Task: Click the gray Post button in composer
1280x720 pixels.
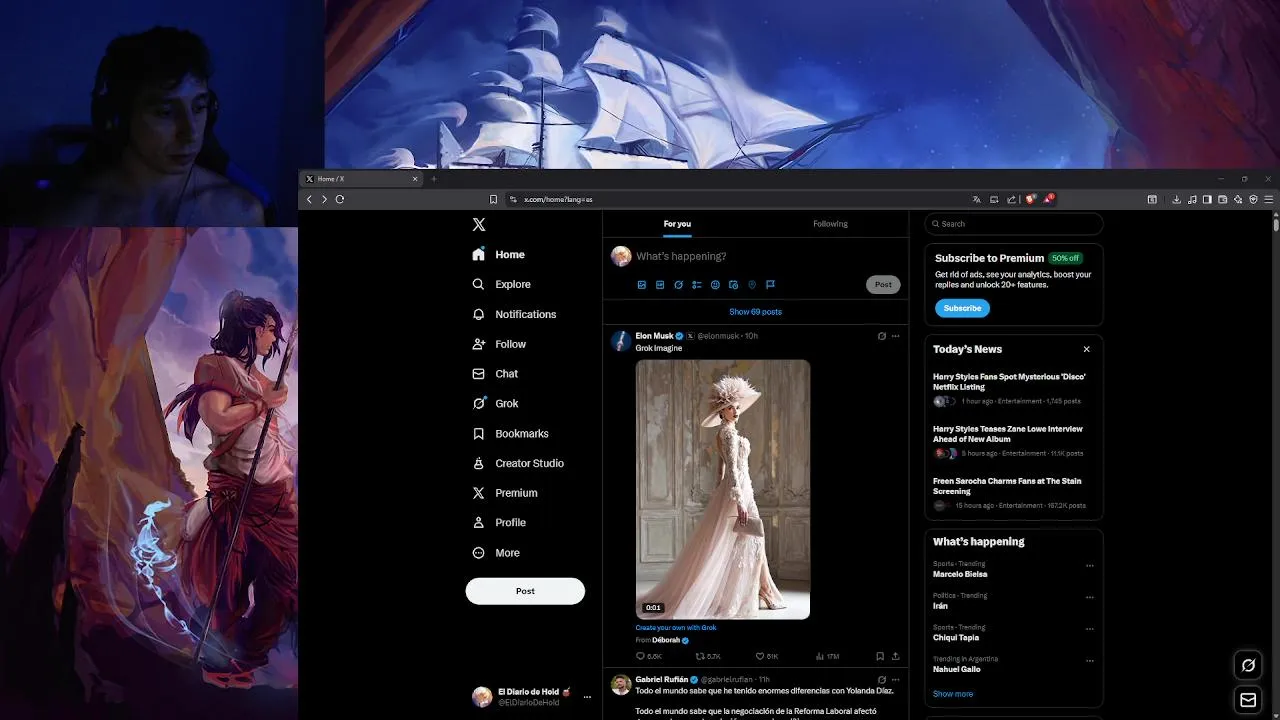Action: pyautogui.click(x=883, y=285)
